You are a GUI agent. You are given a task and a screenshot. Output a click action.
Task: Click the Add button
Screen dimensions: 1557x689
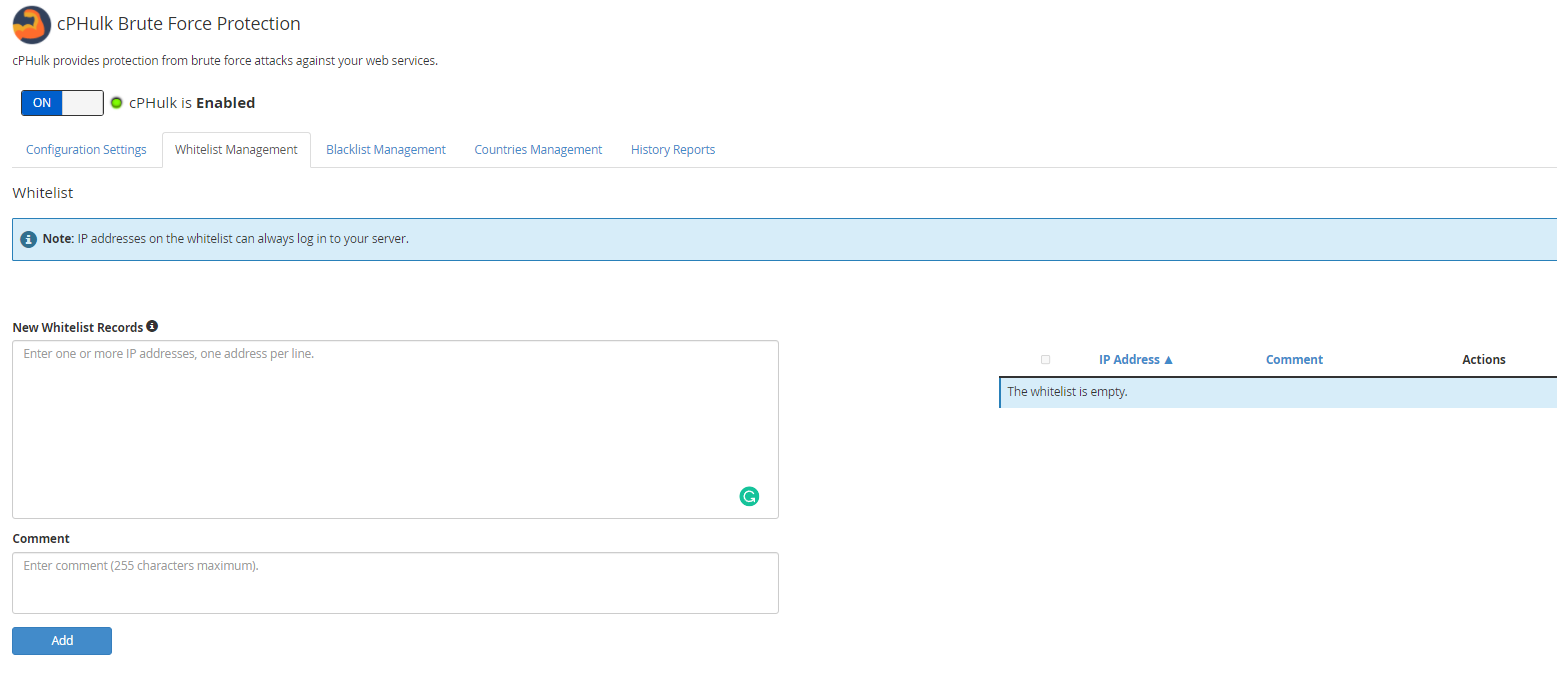point(62,641)
